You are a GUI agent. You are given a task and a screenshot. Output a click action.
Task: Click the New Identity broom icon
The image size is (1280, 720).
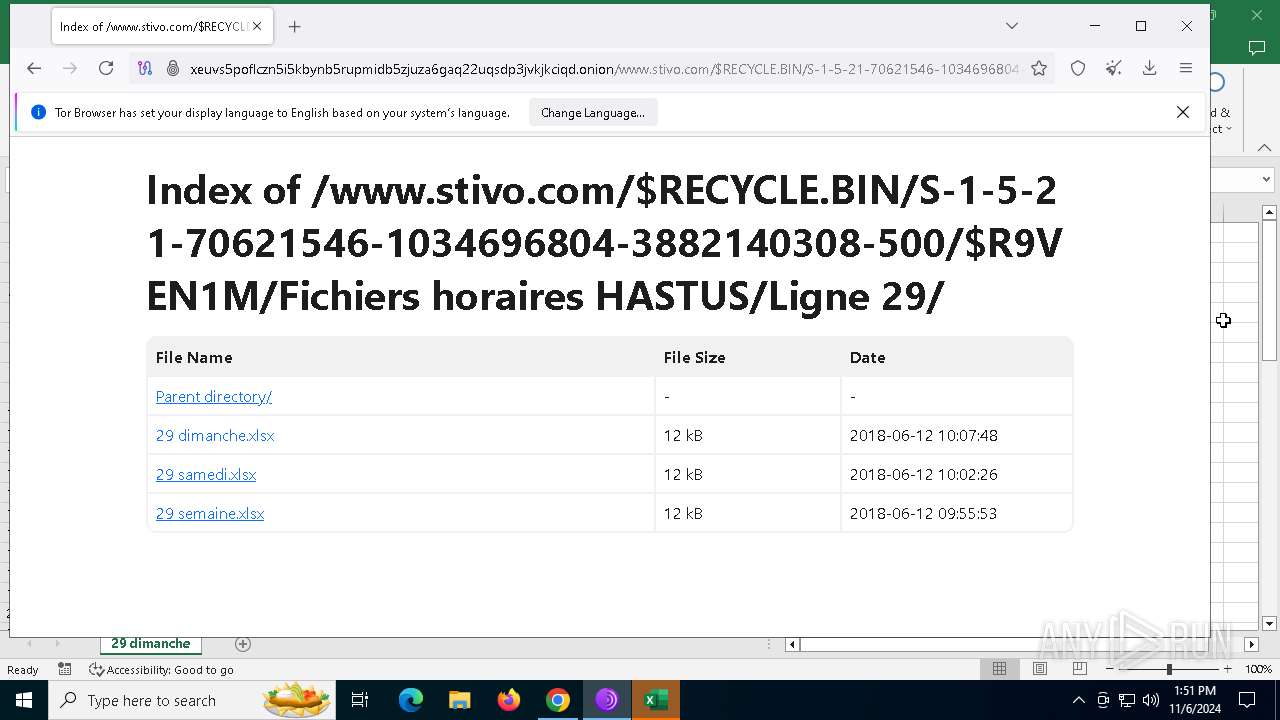tap(1114, 68)
